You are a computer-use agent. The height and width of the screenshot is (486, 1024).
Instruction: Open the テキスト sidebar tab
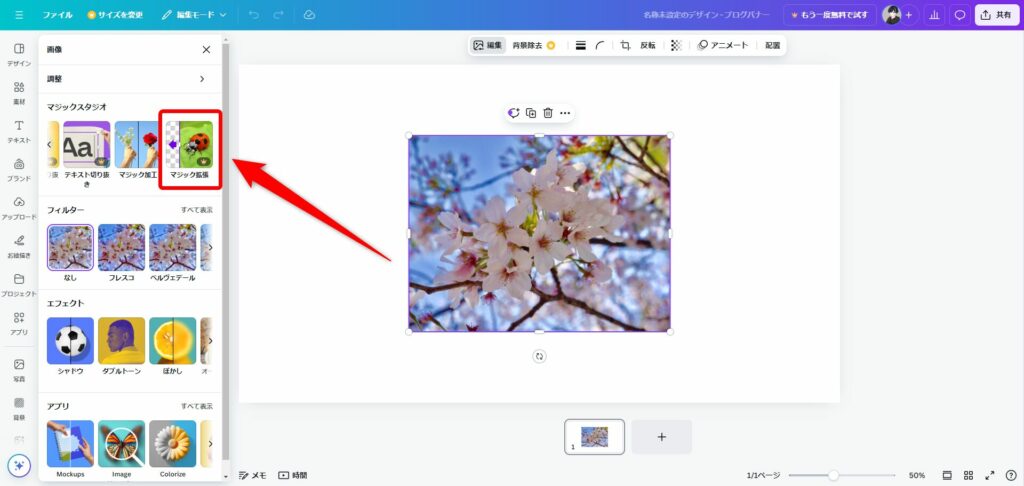(x=19, y=131)
